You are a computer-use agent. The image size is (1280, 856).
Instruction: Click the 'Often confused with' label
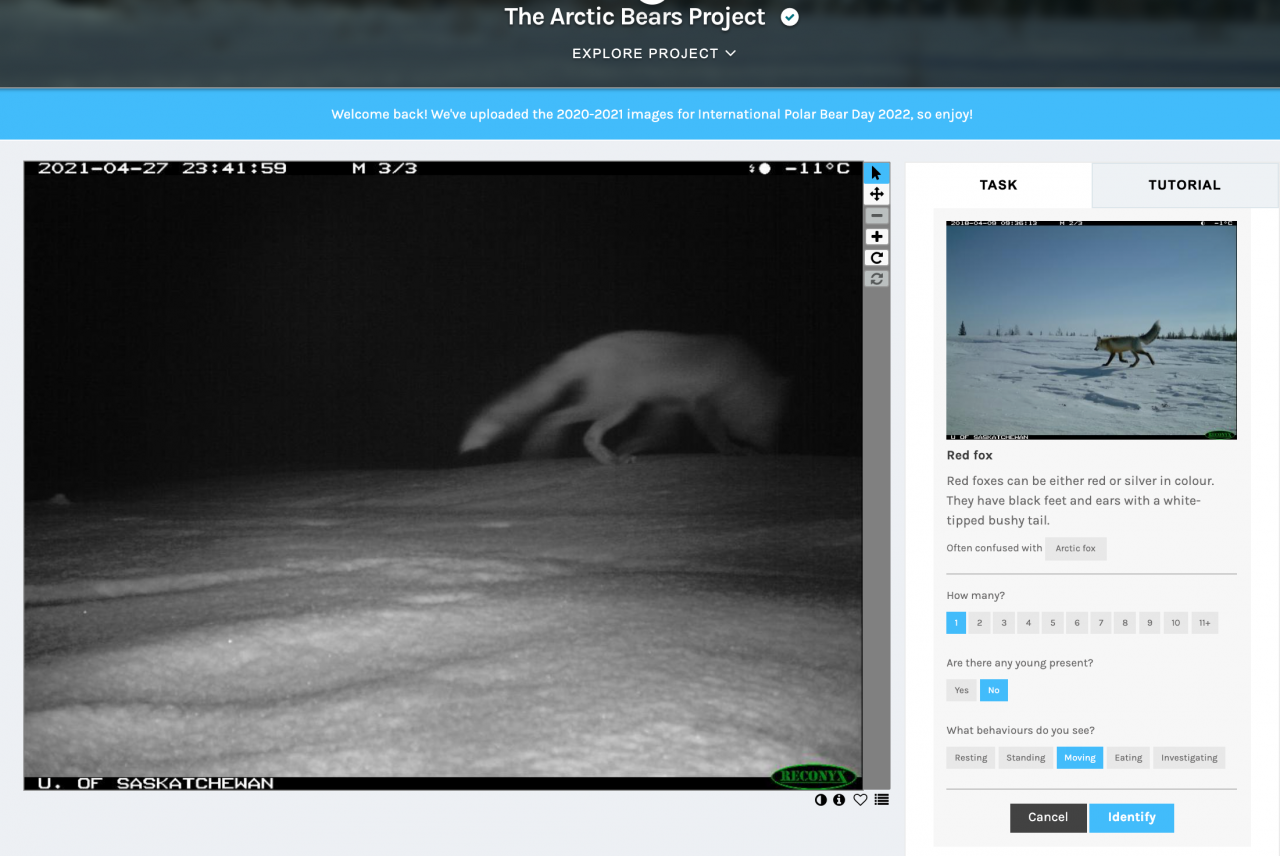coord(993,548)
